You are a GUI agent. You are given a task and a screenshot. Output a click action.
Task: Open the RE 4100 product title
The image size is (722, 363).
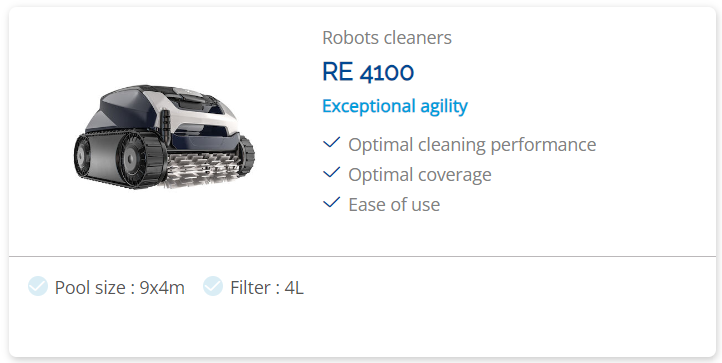(368, 72)
